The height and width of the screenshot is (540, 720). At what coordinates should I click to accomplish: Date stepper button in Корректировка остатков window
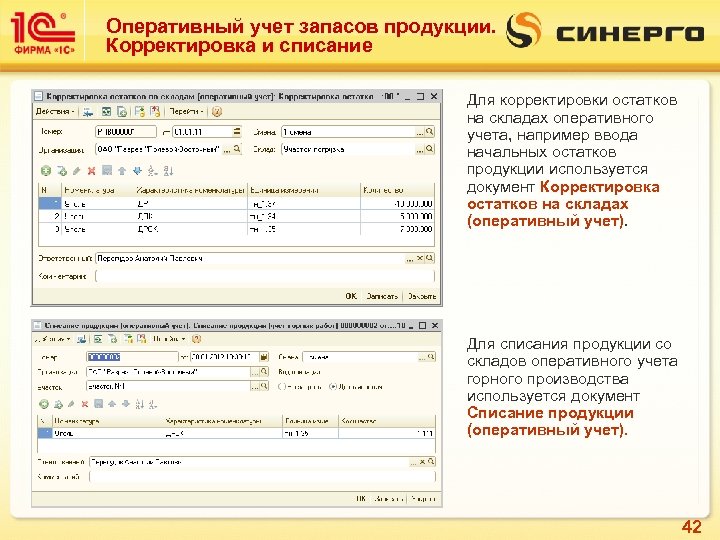click(x=236, y=132)
